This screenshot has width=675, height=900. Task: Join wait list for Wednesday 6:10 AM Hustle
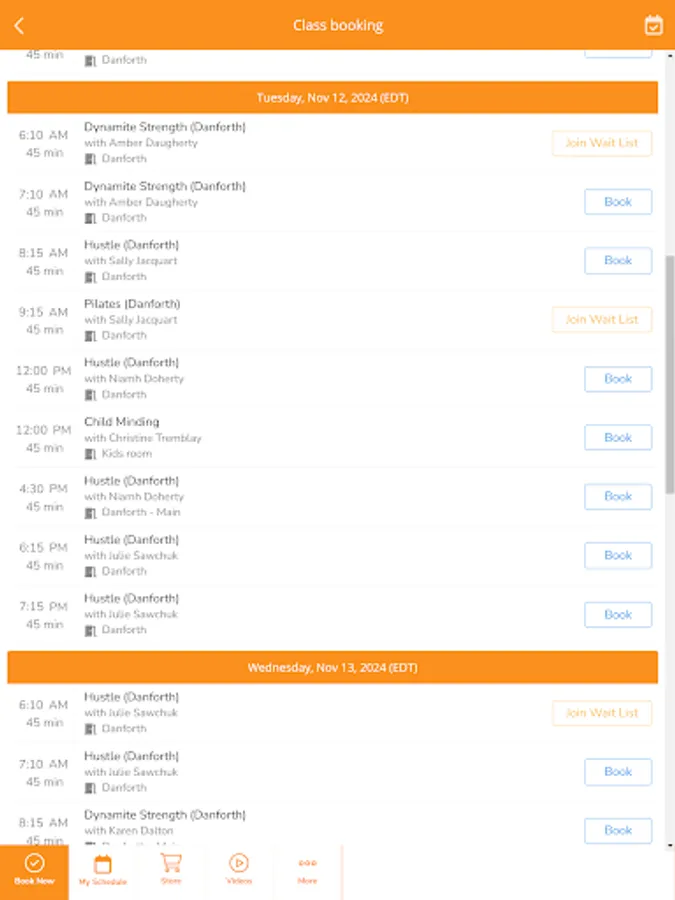pyautogui.click(x=602, y=713)
